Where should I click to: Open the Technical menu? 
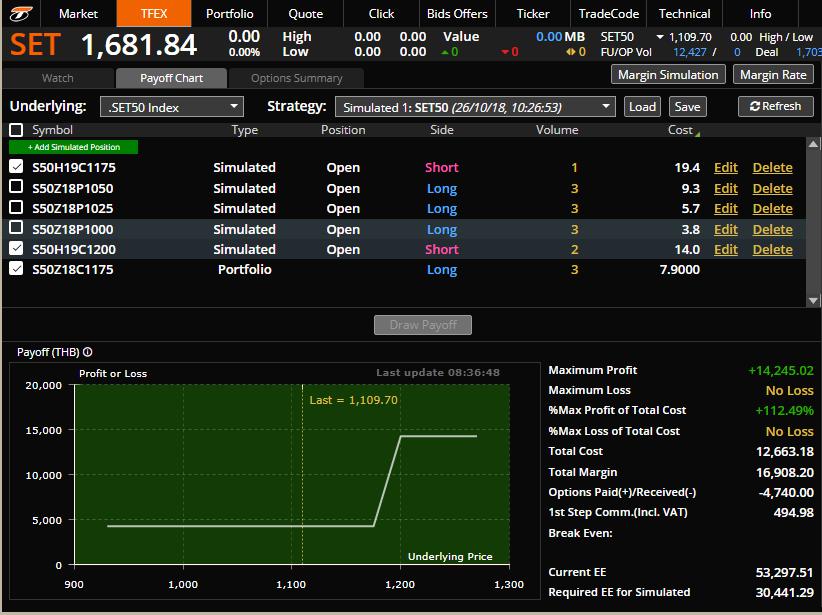pyautogui.click(x=685, y=14)
